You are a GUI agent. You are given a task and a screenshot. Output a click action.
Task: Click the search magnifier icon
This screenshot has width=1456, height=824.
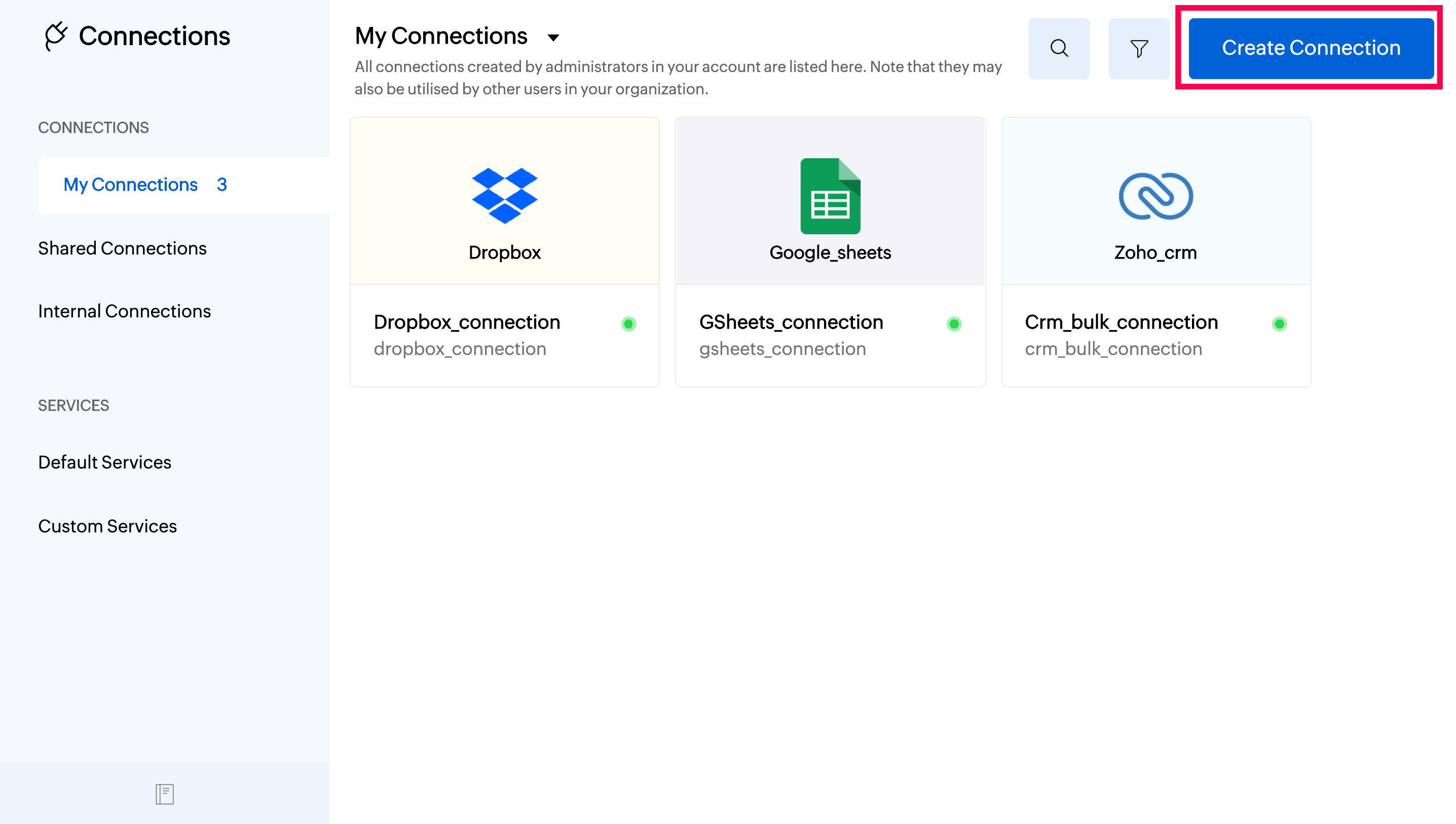pyautogui.click(x=1059, y=48)
